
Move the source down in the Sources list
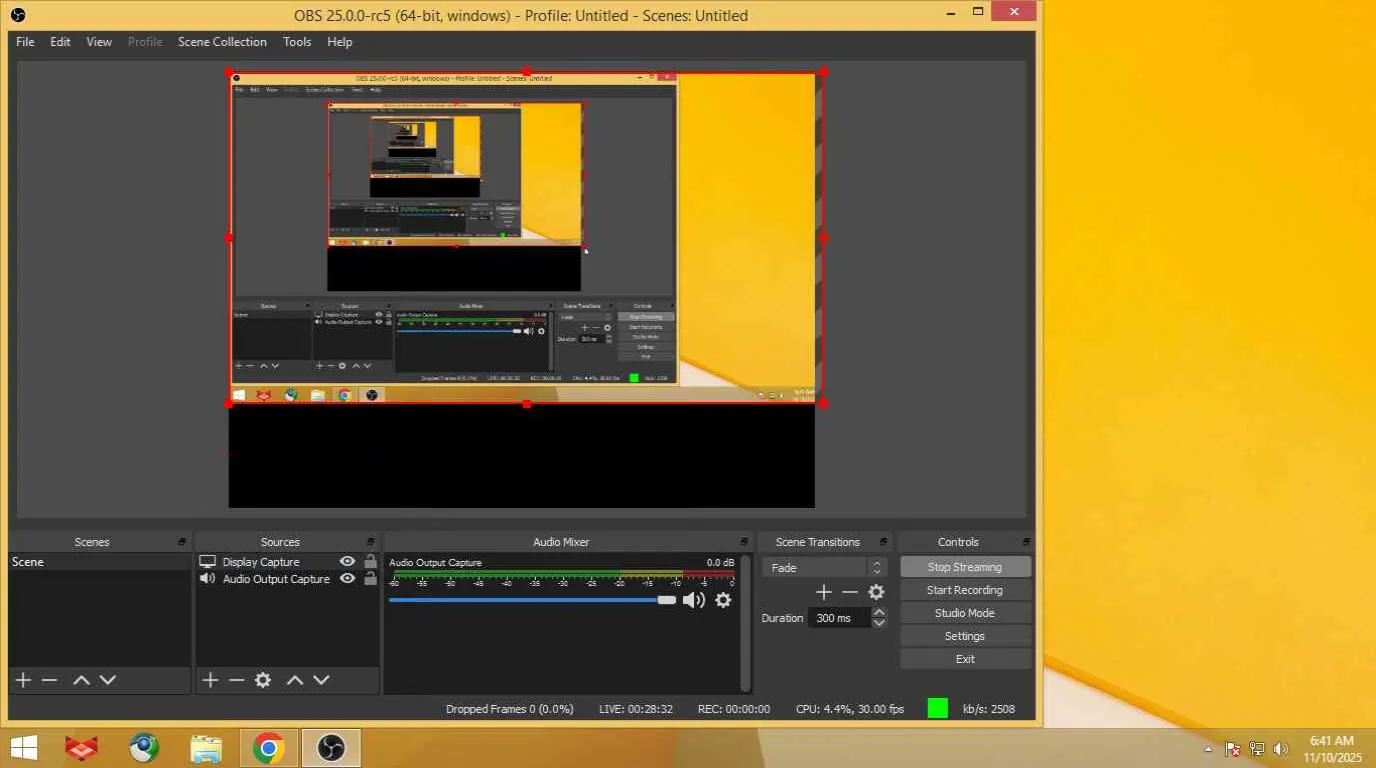pos(321,680)
